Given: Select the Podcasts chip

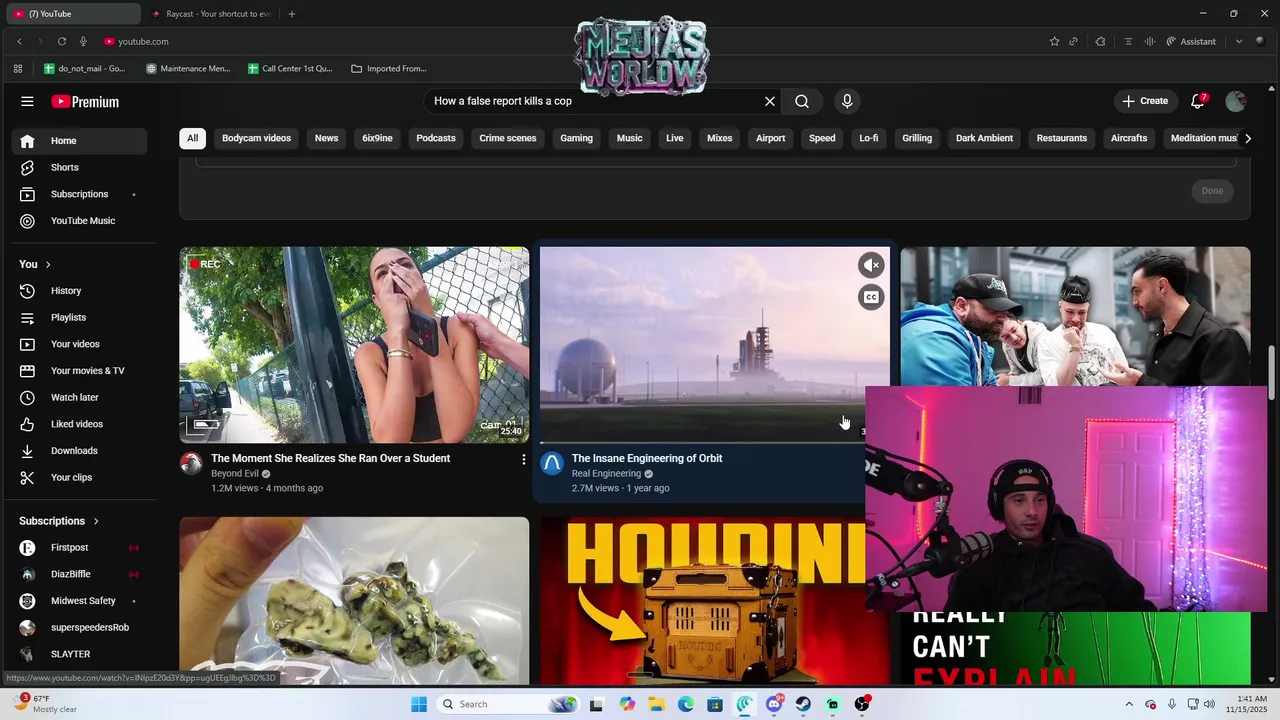Looking at the screenshot, I should 436,138.
